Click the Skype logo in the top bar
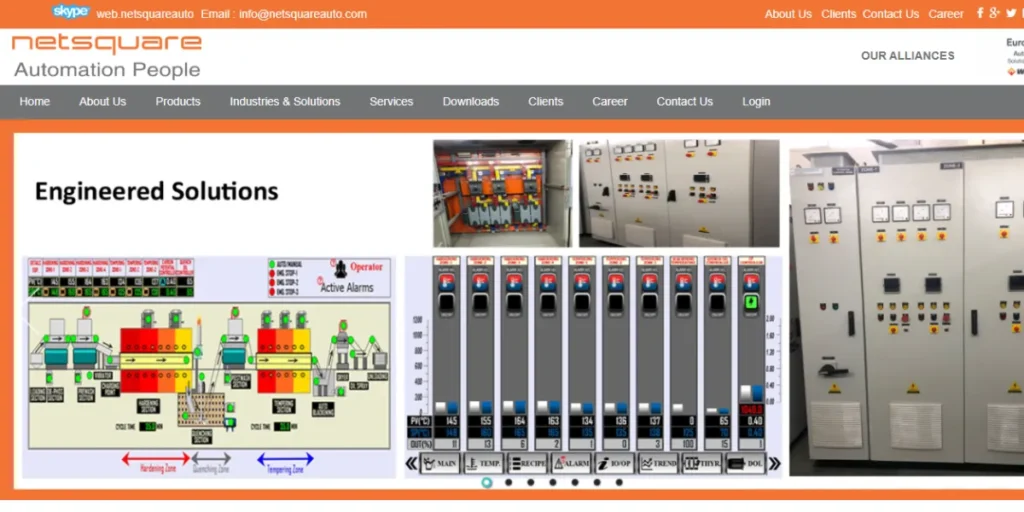 click(71, 12)
